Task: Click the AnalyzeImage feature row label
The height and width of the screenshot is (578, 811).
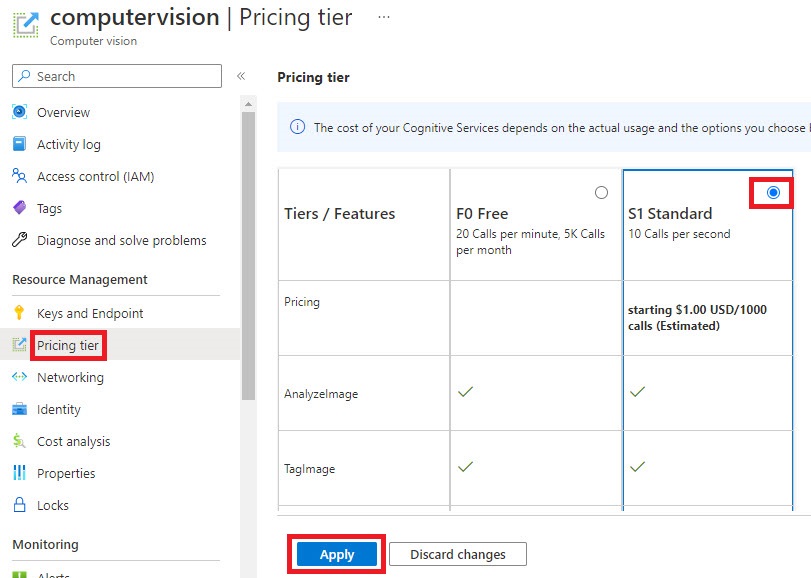Action: pyautogui.click(x=321, y=394)
